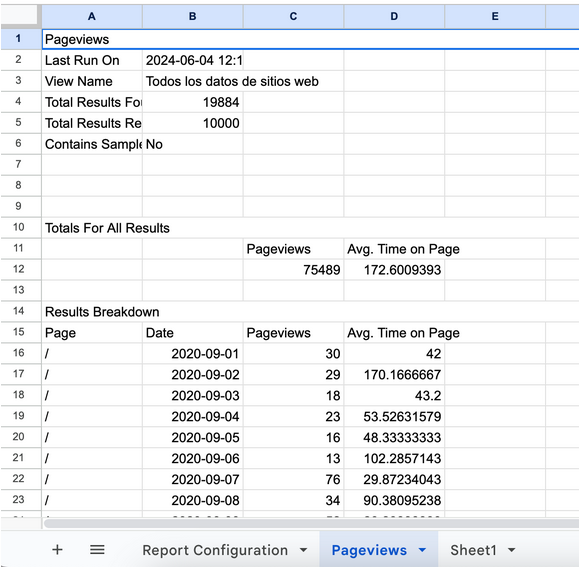
Task: Select cell containing 75489 total pageviews
Action: 294,270
